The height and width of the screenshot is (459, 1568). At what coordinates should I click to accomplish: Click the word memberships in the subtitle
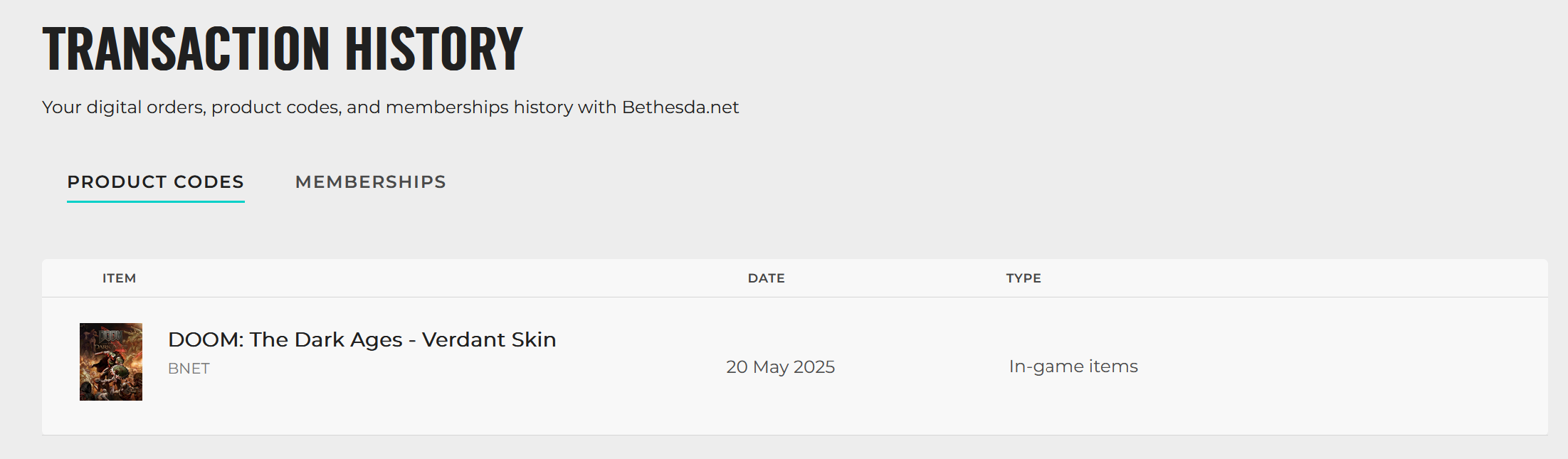point(446,107)
